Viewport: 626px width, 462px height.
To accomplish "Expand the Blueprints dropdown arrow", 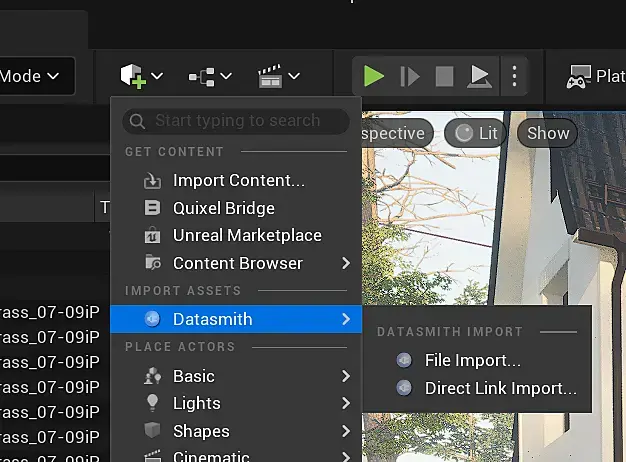I will tap(226, 76).
